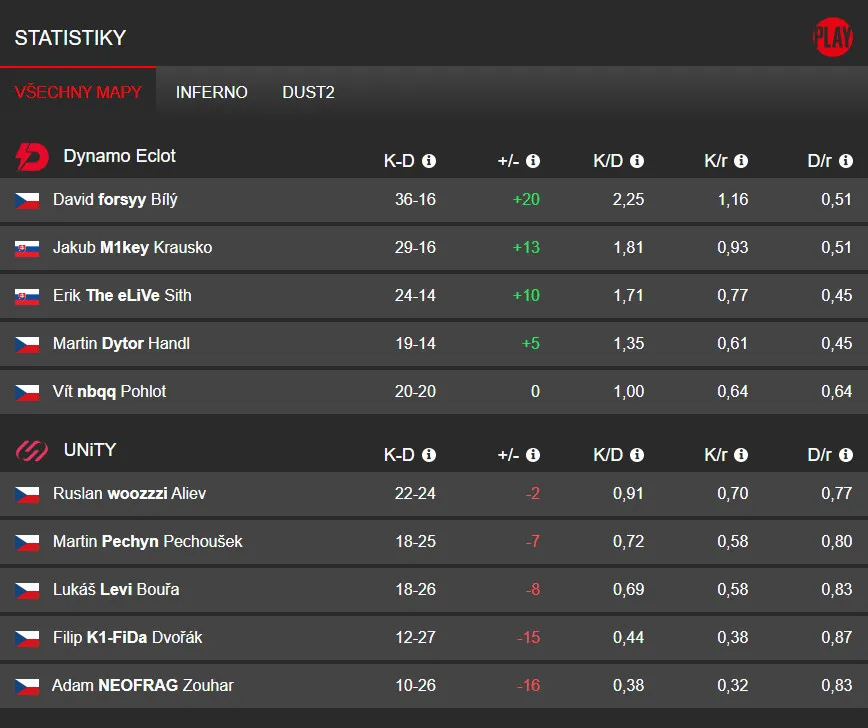Click info icon beside UNiTY K-D header
The width and height of the screenshot is (868, 728).
[429, 455]
